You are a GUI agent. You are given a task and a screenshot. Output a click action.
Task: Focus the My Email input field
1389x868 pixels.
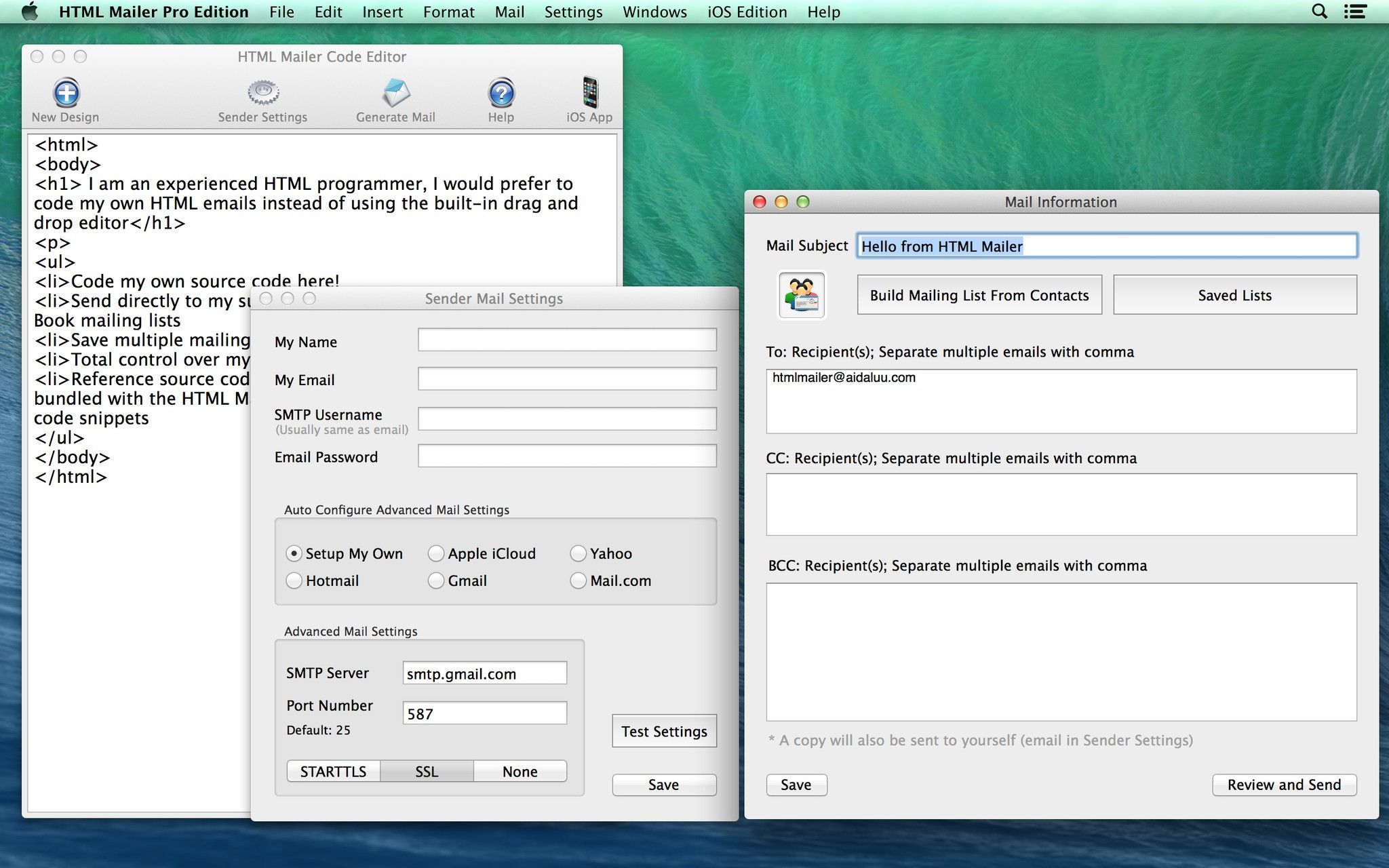(x=567, y=378)
